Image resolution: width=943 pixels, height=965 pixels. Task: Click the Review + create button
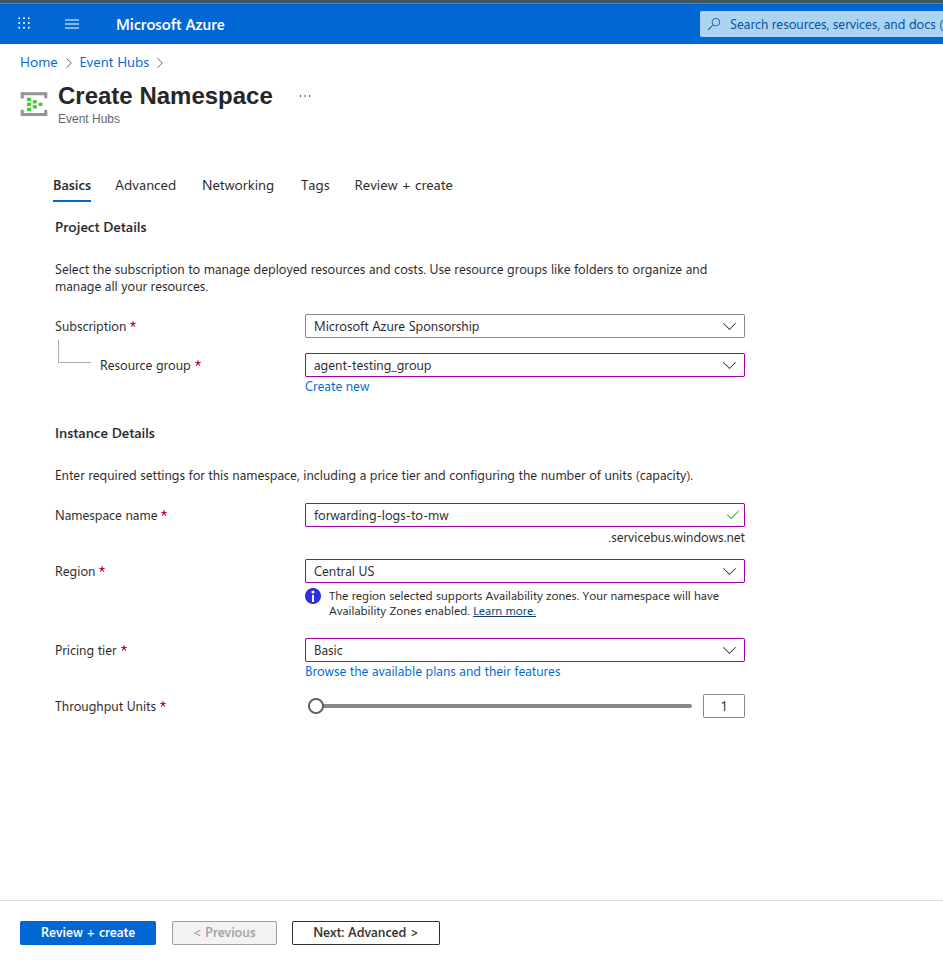87,932
